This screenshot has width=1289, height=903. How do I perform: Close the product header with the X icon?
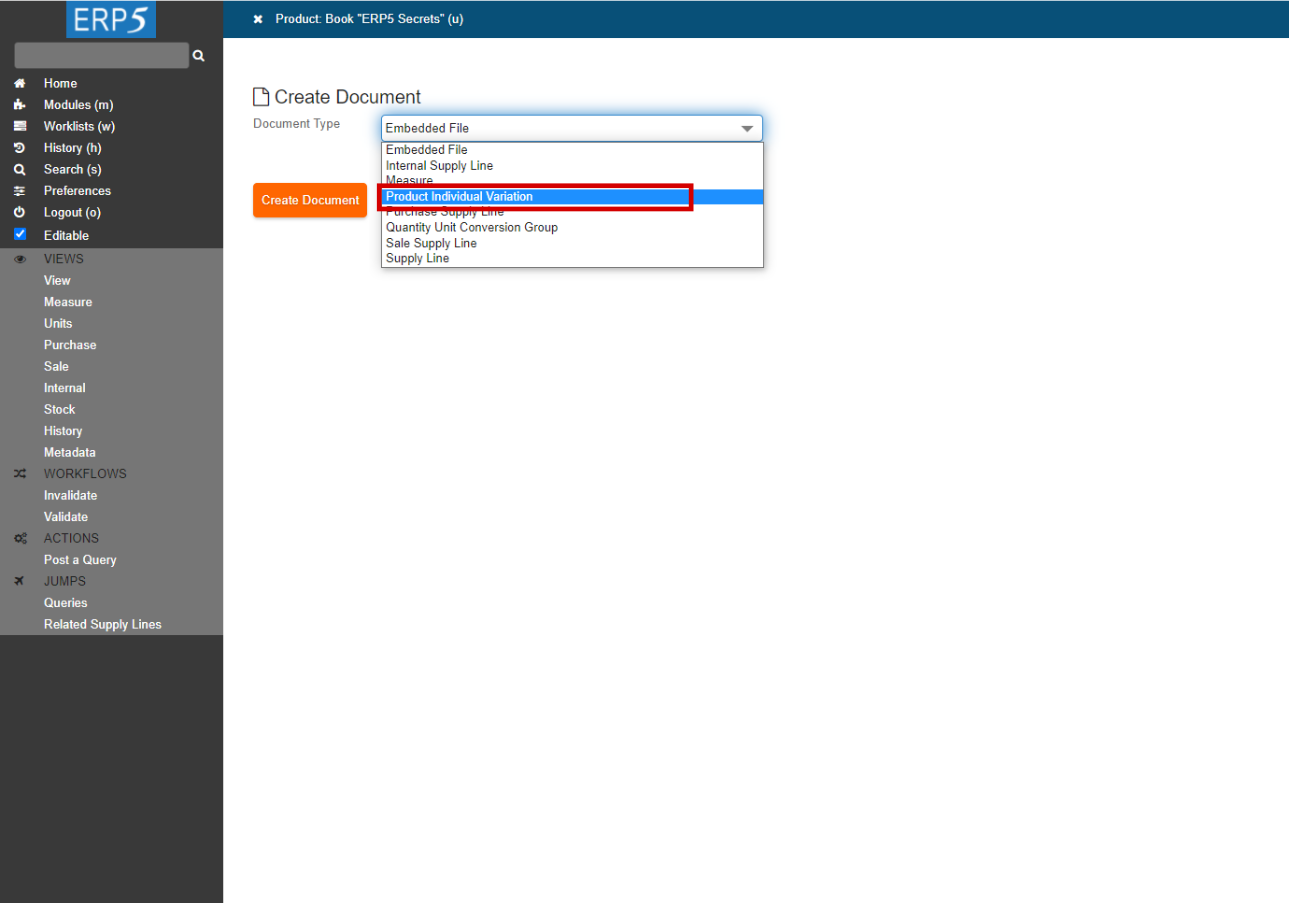(x=258, y=19)
